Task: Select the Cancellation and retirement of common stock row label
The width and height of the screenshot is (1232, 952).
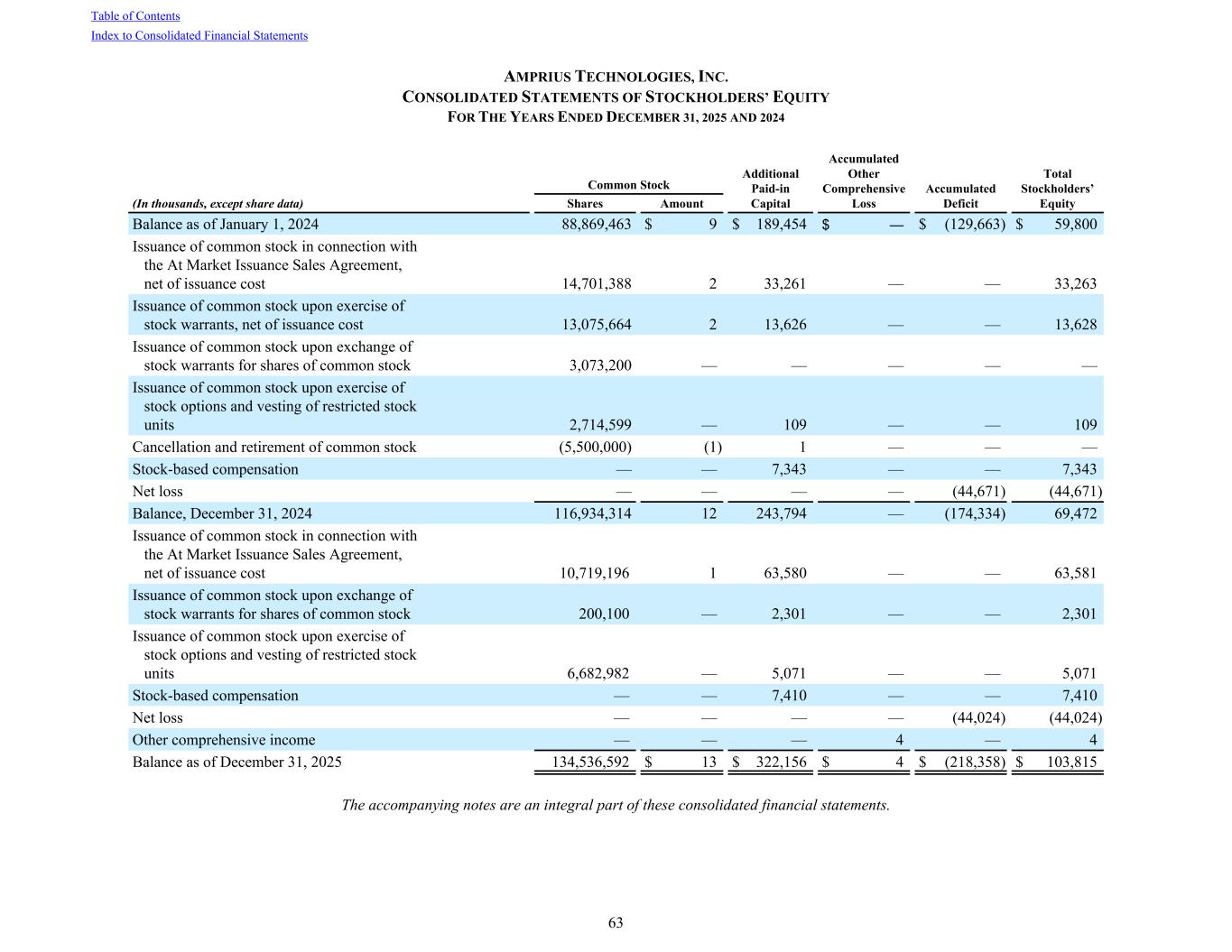Action: point(274,448)
